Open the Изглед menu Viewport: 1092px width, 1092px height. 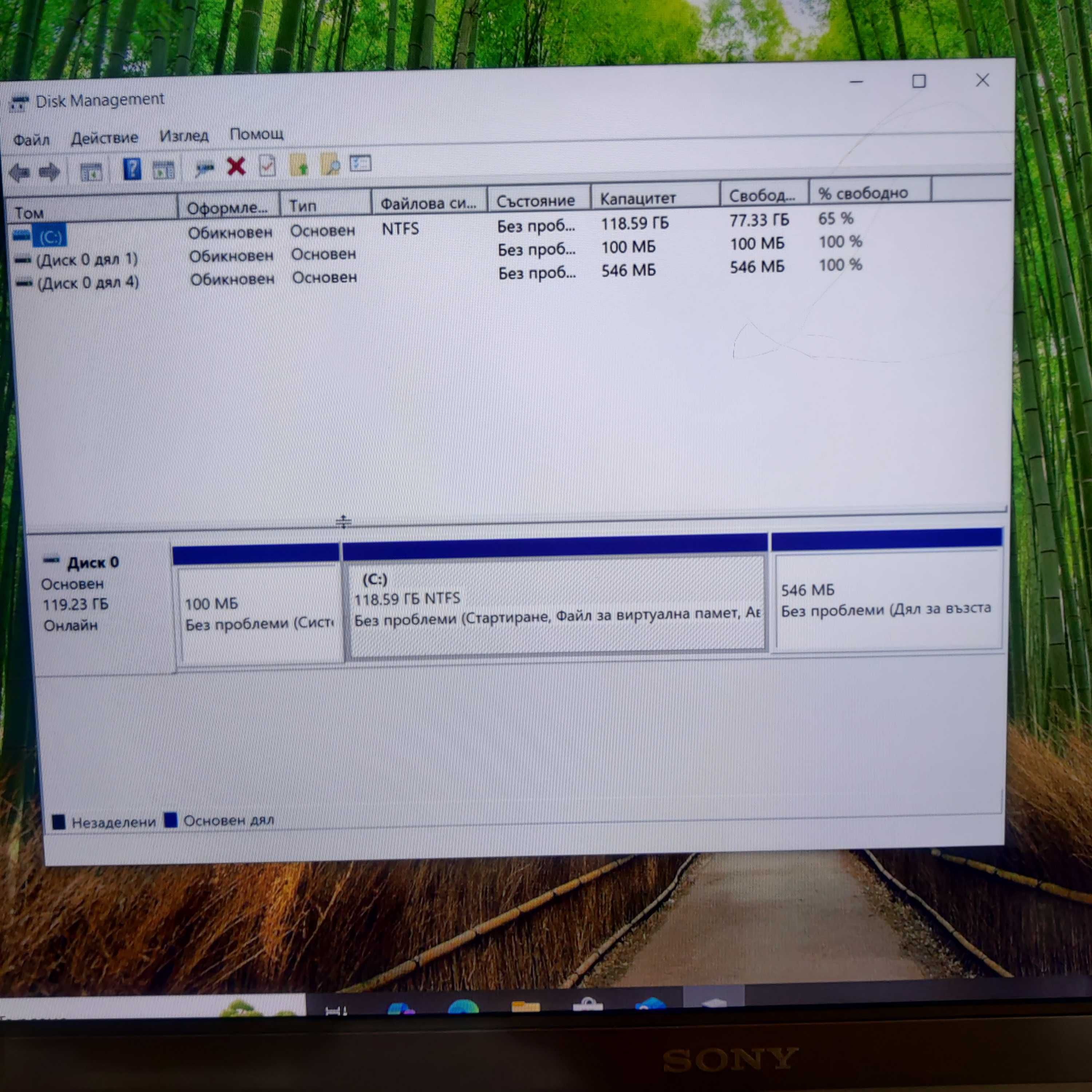pos(184,136)
